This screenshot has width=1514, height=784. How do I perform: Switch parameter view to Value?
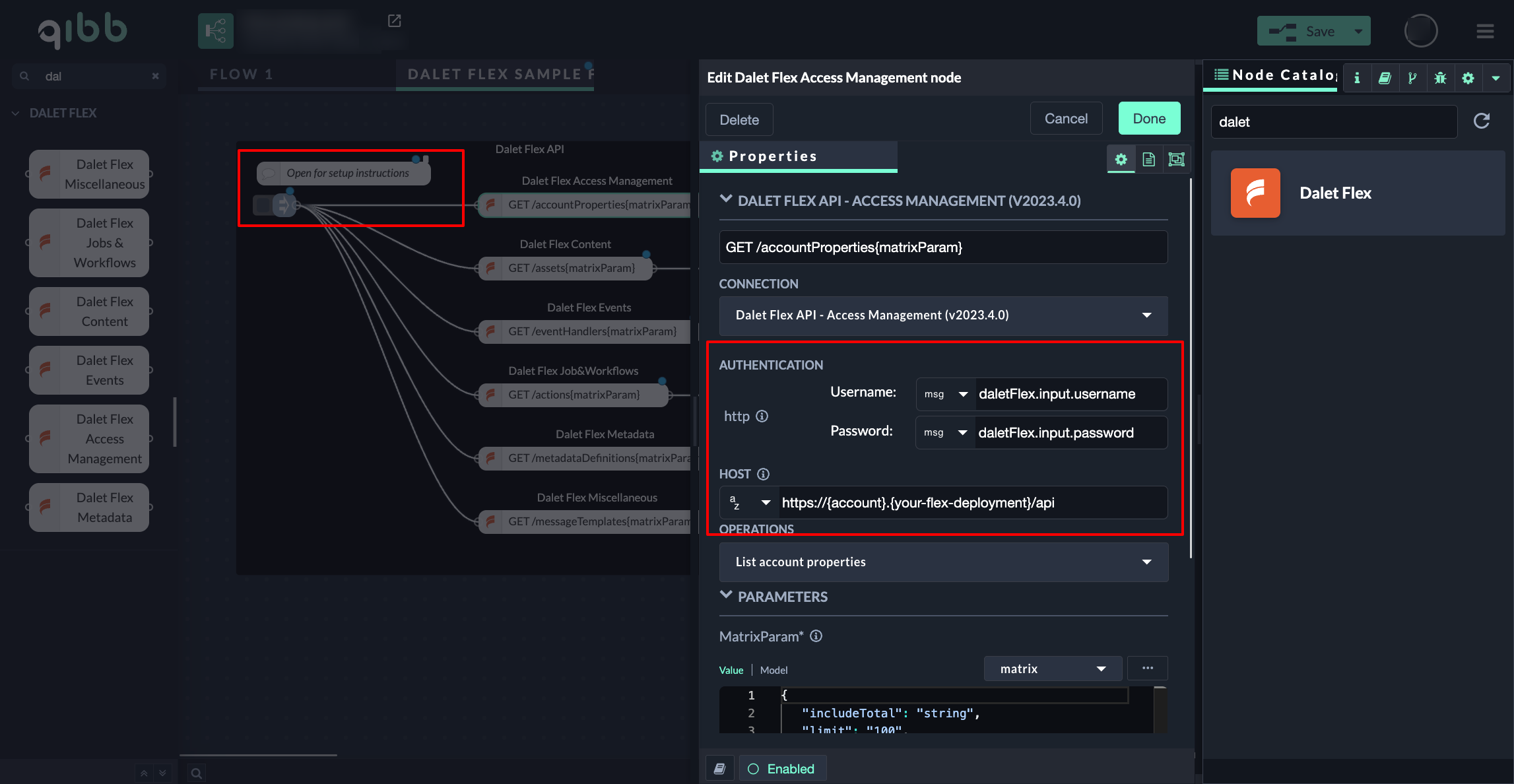coord(731,670)
